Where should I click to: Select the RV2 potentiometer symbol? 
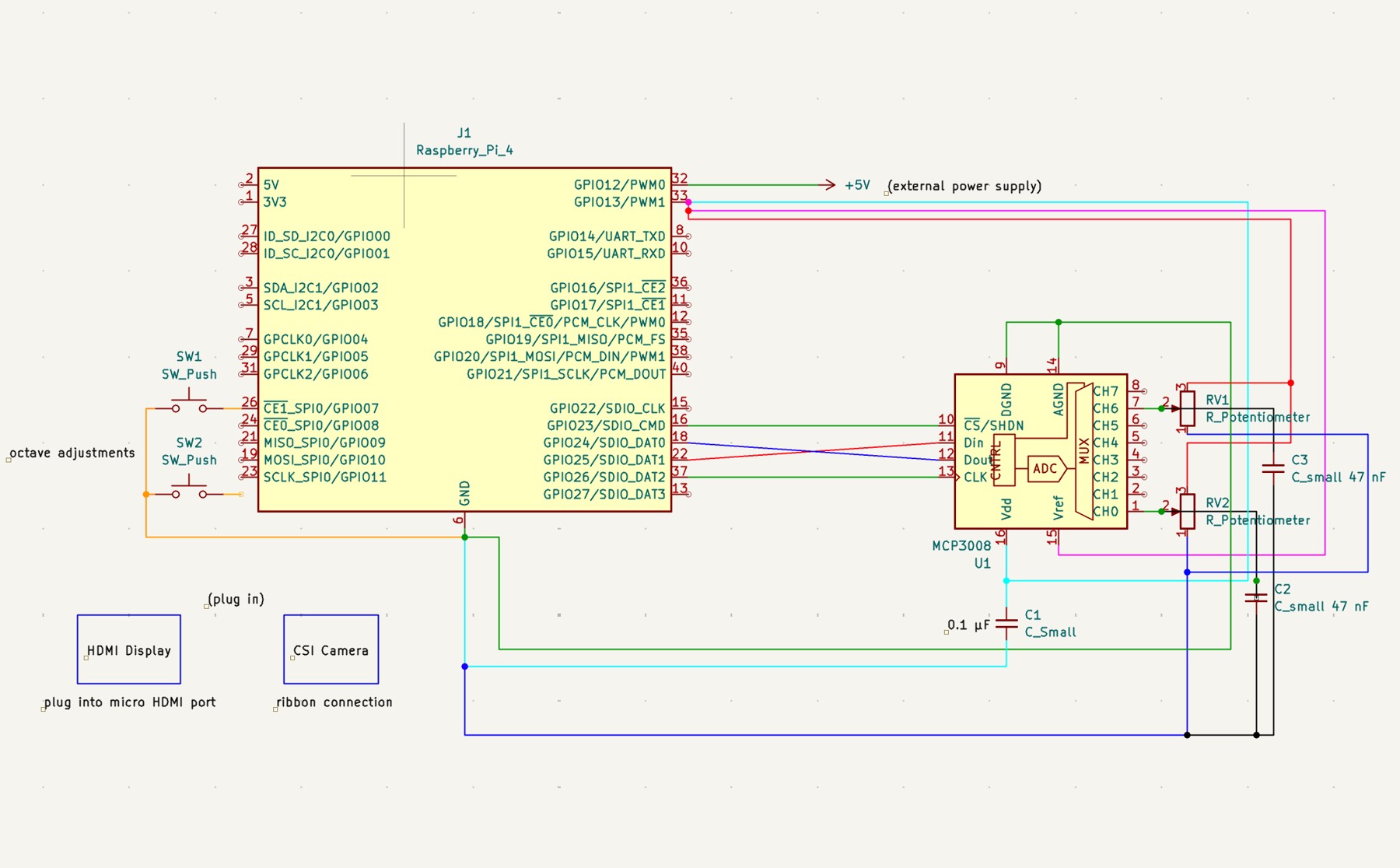click(1187, 511)
